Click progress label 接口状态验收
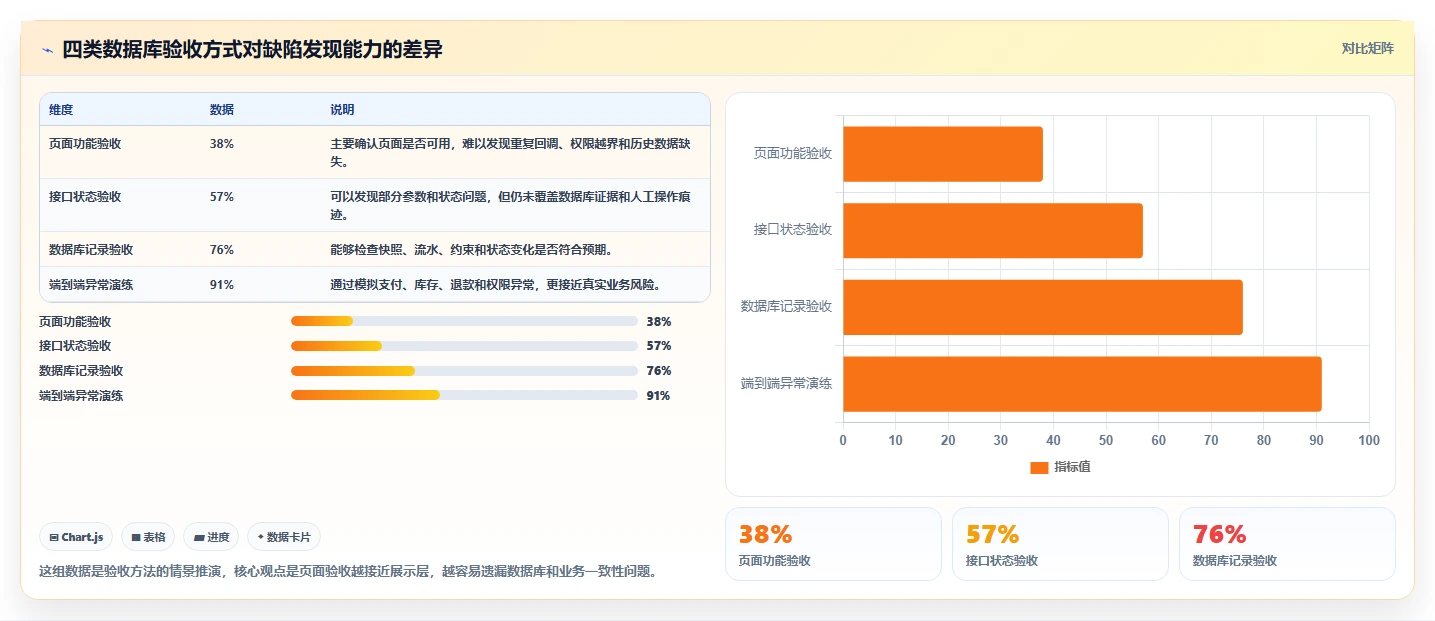 click(x=75, y=346)
